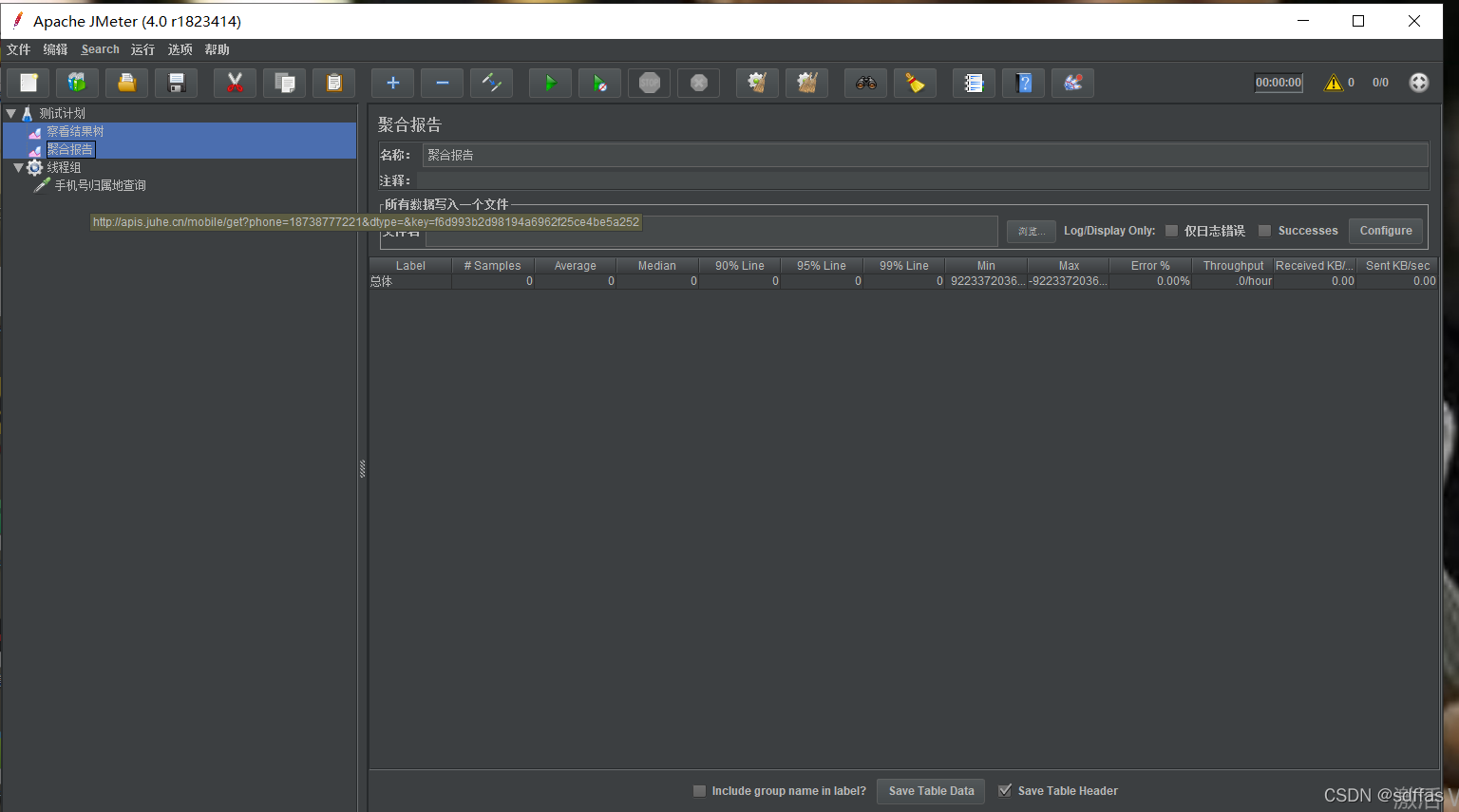The width and height of the screenshot is (1459, 812).
Task: Click the Save Table Data button
Action: pyautogui.click(x=931, y=791)
